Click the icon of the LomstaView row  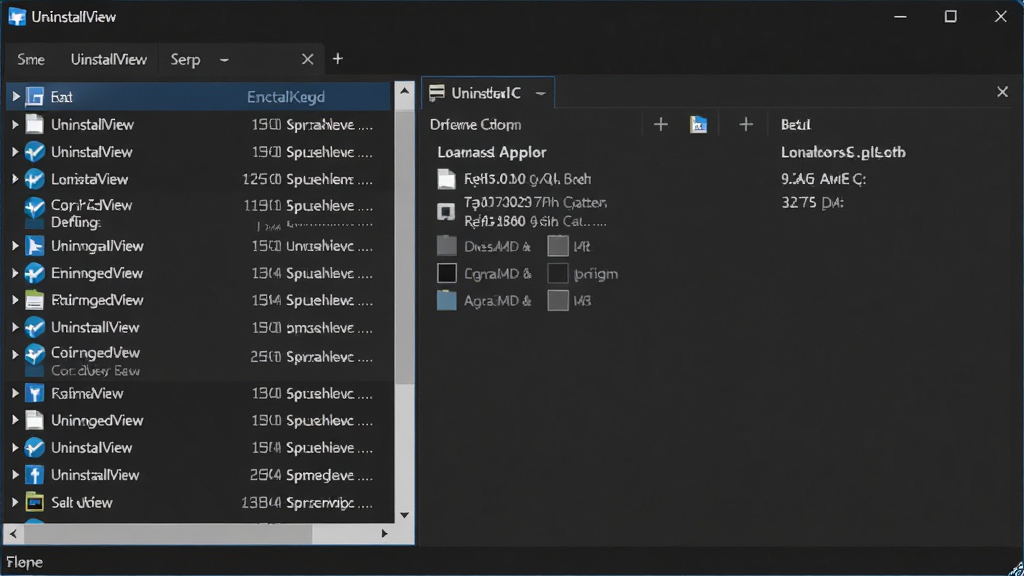point(35,179)
